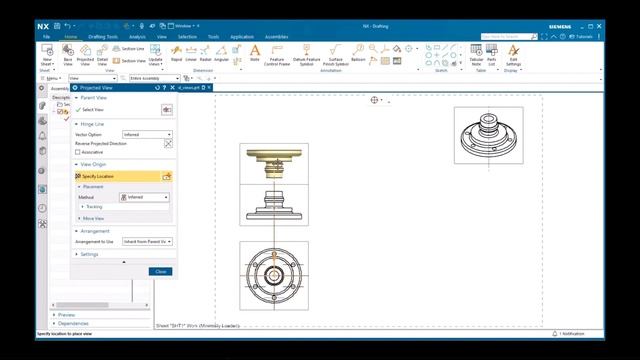Select the Balloon annotation tool
The height and width of the screenshot is (360, 640).
tap(358, 53)
